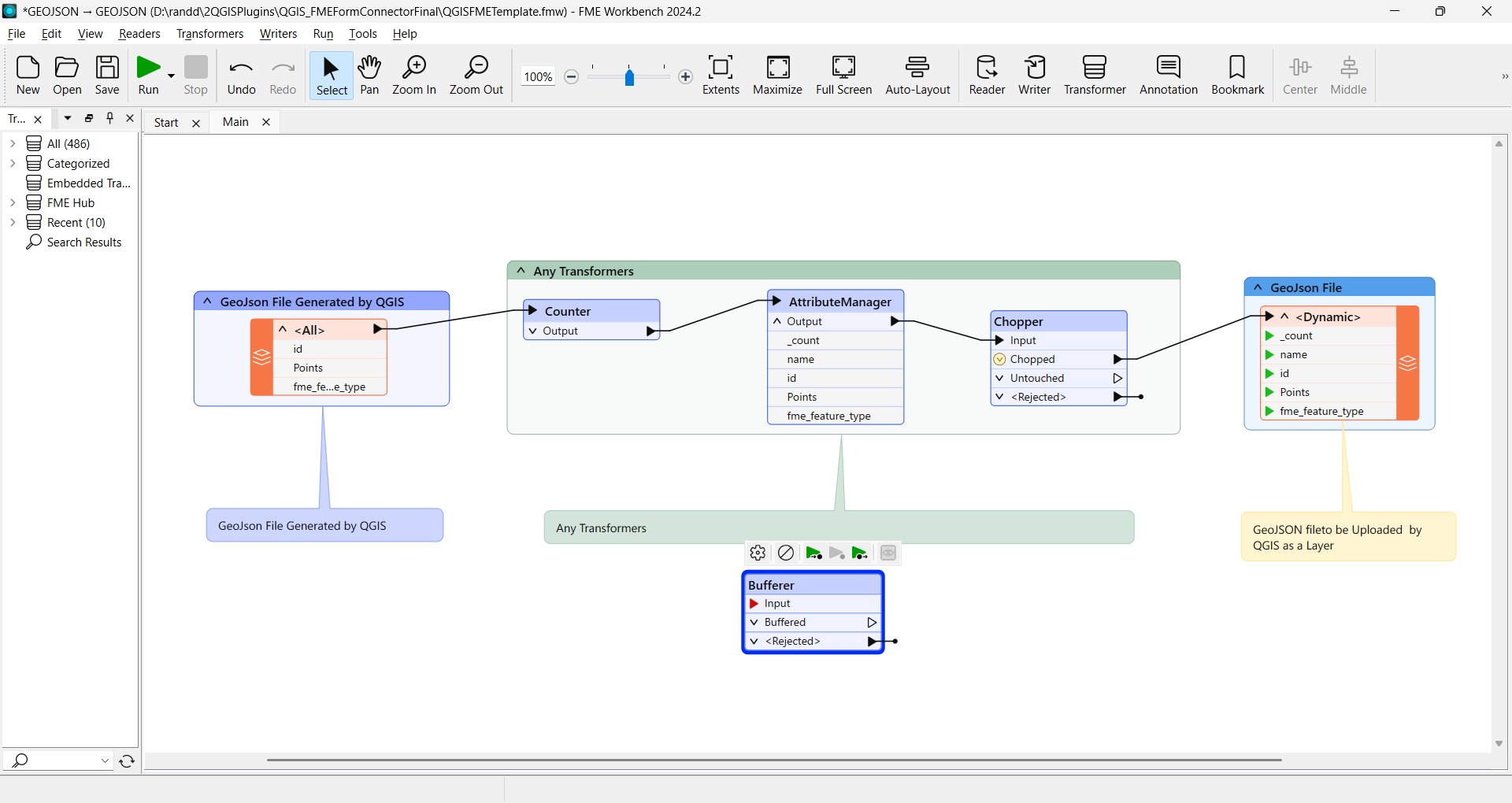This screenshot has height=803, width=1512.
Task: Add a Writer from the toolbar
Action: tap(1034, 76)
